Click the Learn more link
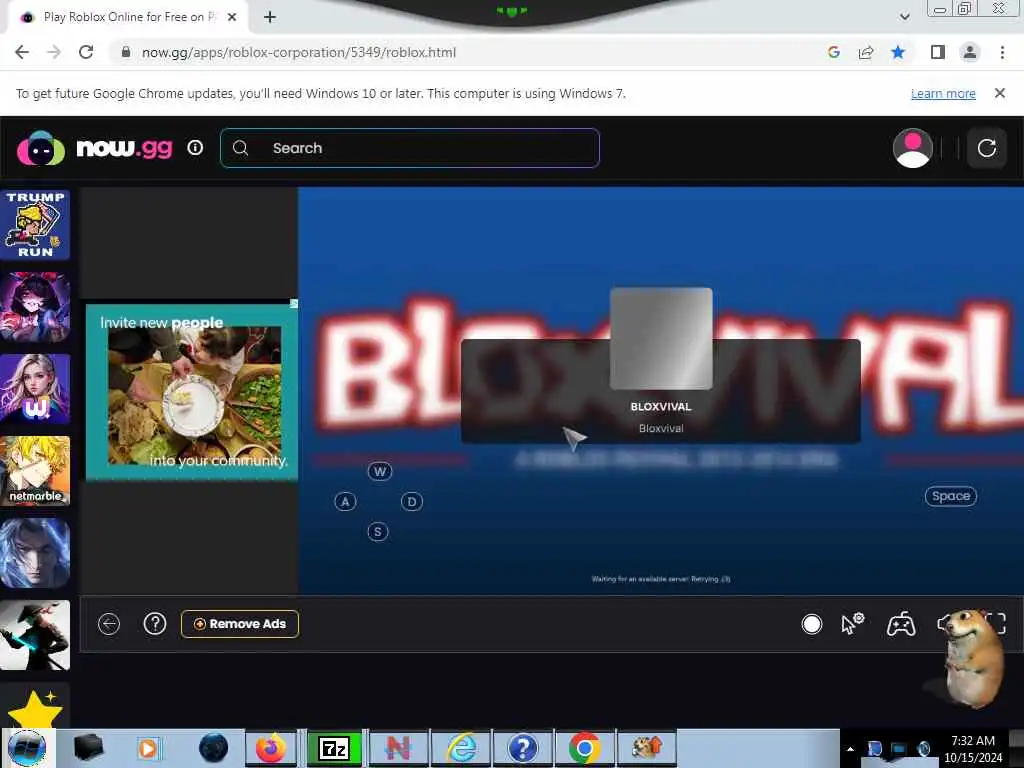This screenshot has width=1024, height=768. pos(943,93)
